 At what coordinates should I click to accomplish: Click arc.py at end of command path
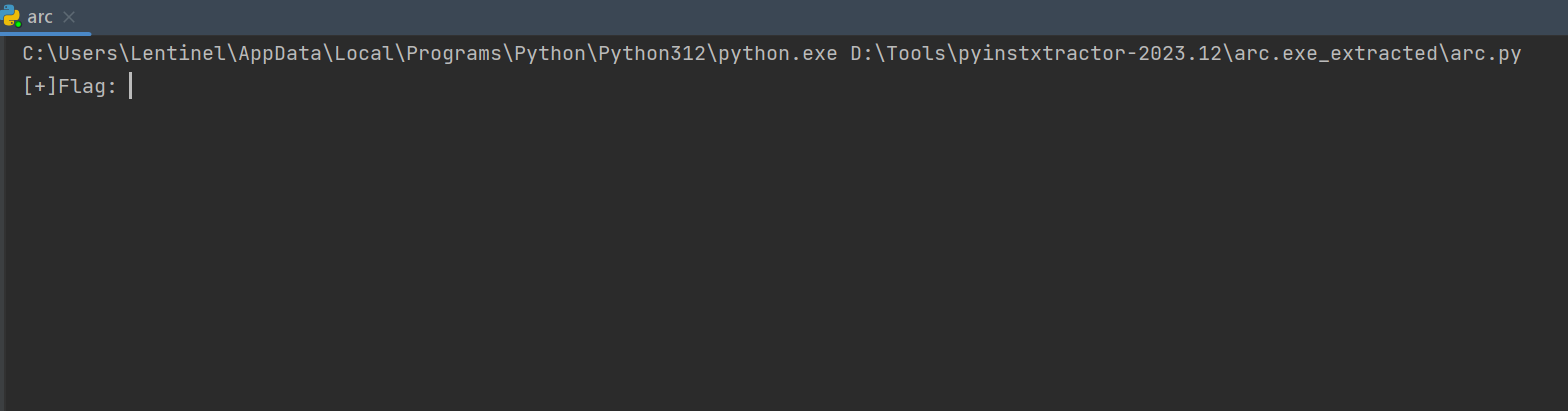(1485, 54)
